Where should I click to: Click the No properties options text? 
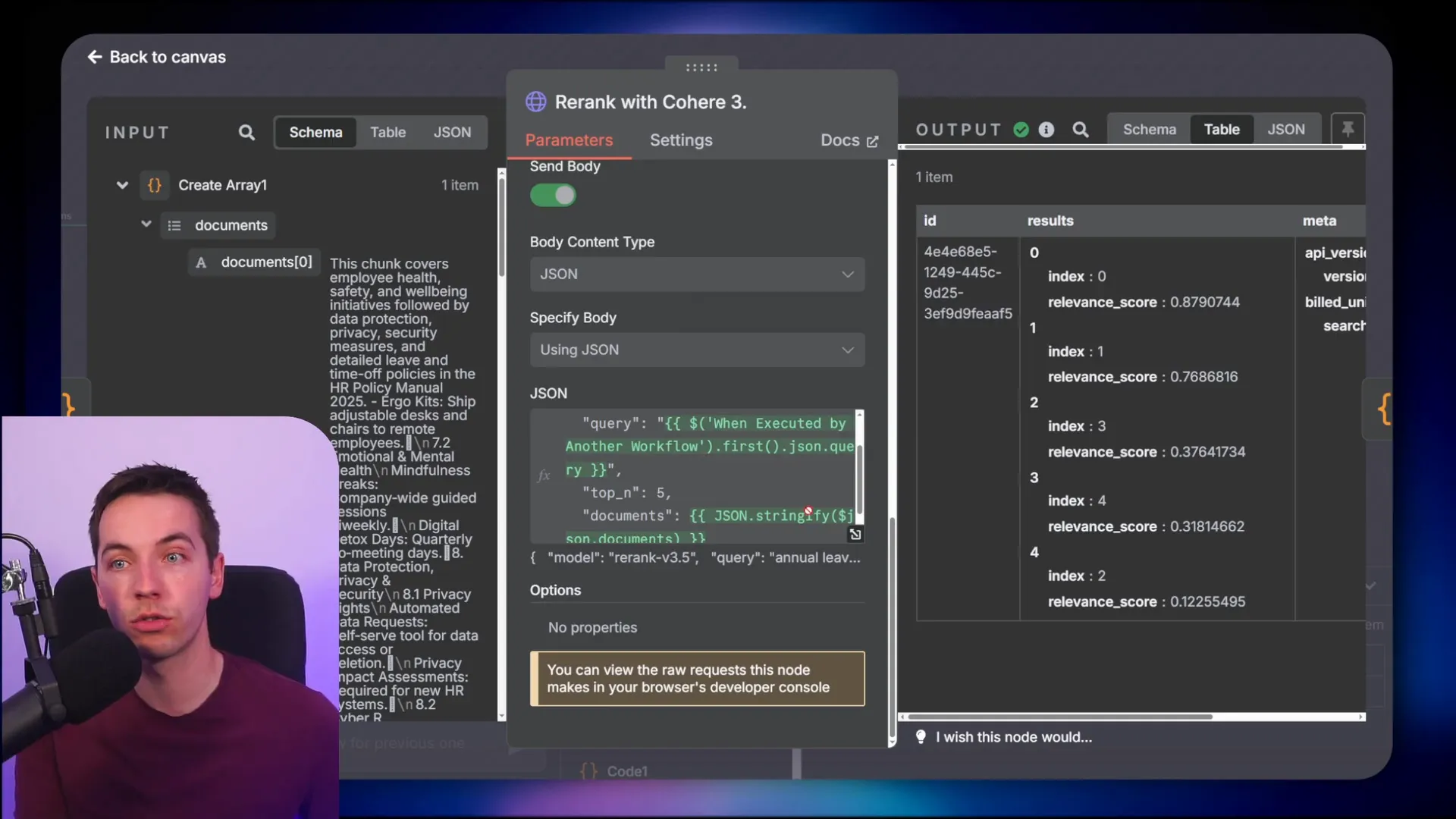(592, 628)
